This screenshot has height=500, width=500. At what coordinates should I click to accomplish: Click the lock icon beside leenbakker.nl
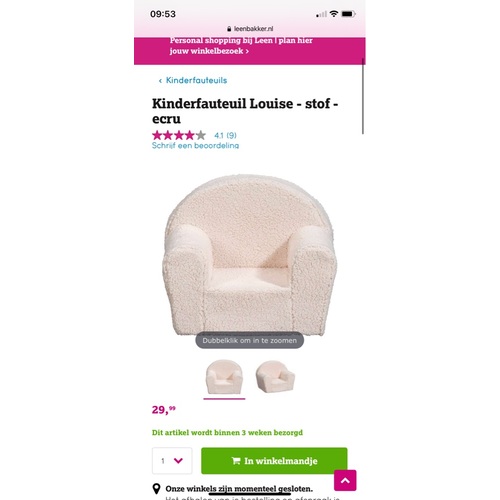point(229,29)
